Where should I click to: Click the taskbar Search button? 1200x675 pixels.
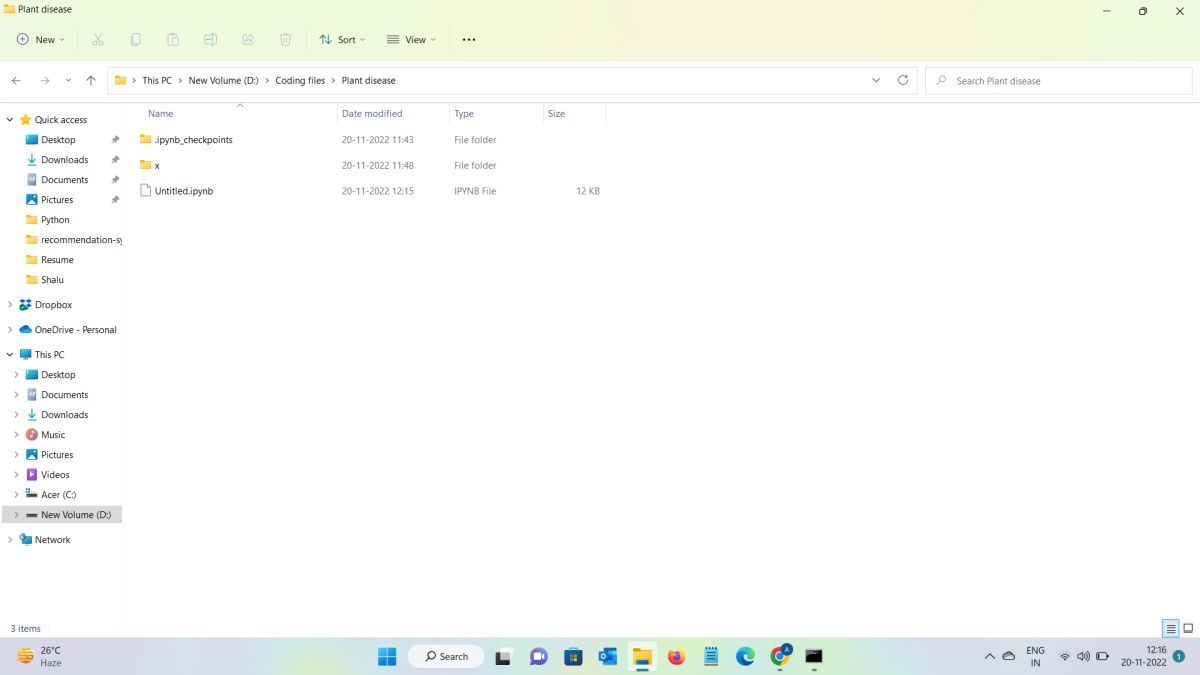(x=446, y=657)
